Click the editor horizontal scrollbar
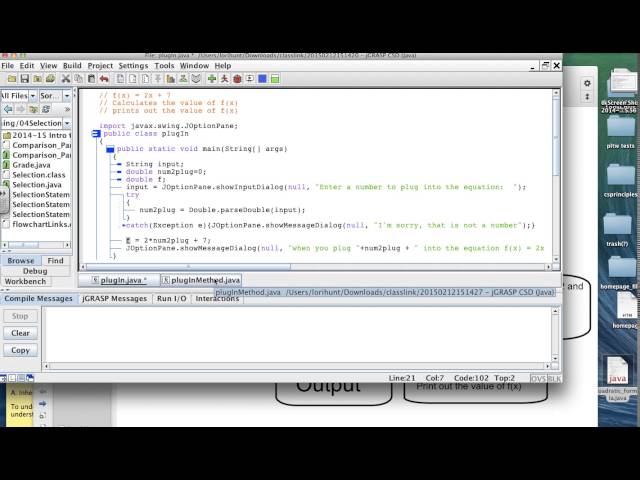 click(189, 267)
